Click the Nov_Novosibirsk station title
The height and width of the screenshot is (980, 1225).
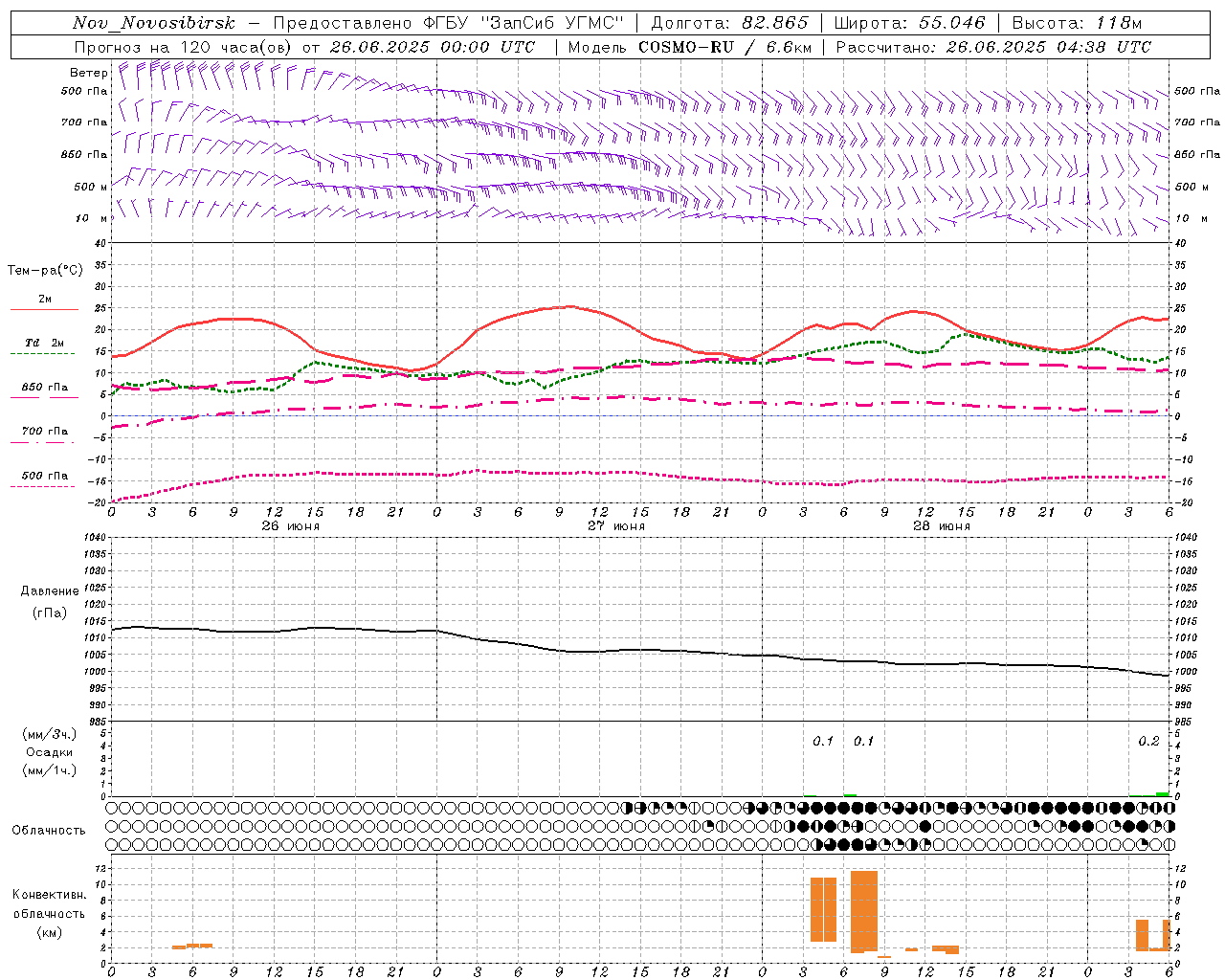point(154,23)
